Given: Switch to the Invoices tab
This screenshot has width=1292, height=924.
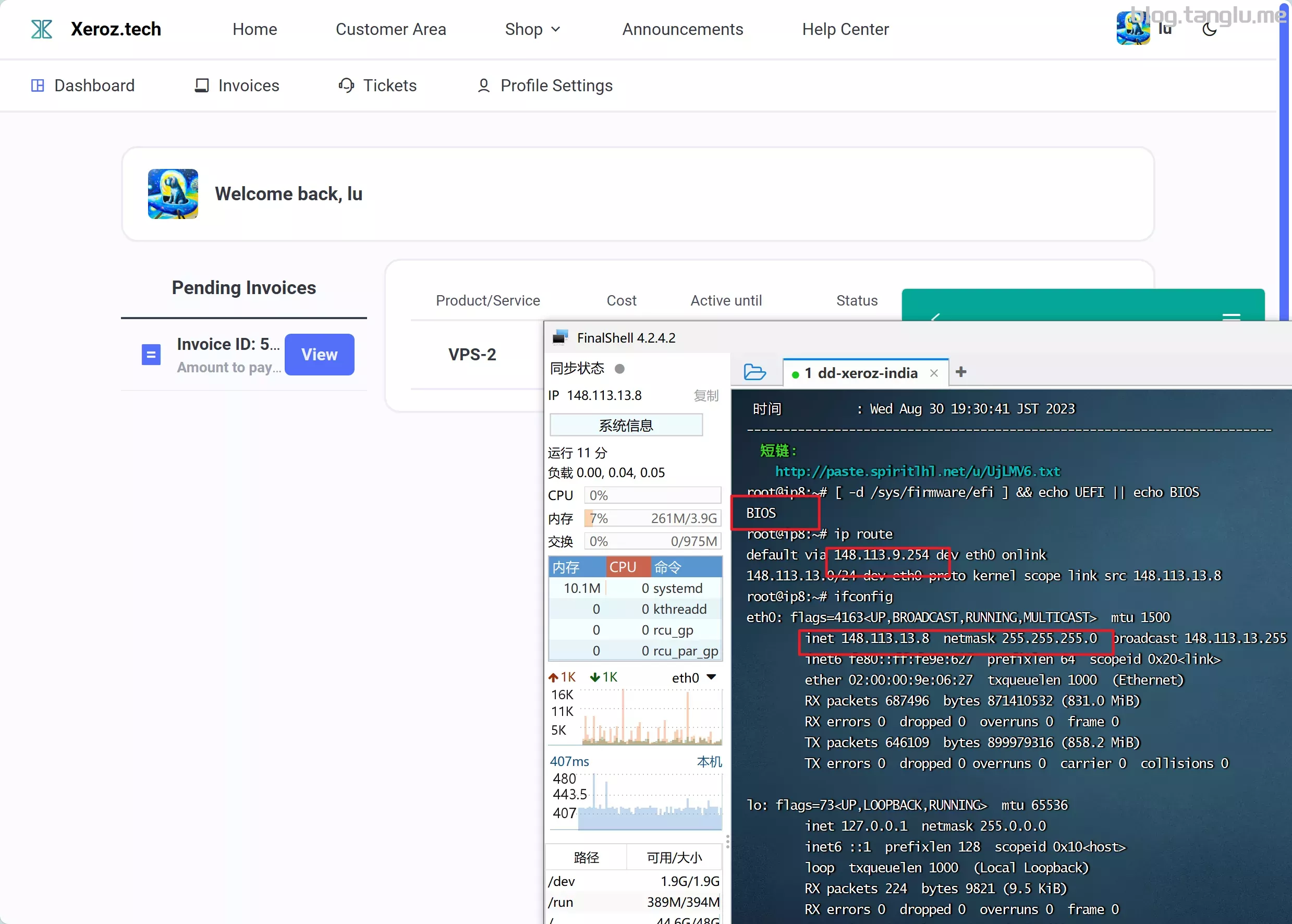Looking at the screenshot, I should pos(237,86).
